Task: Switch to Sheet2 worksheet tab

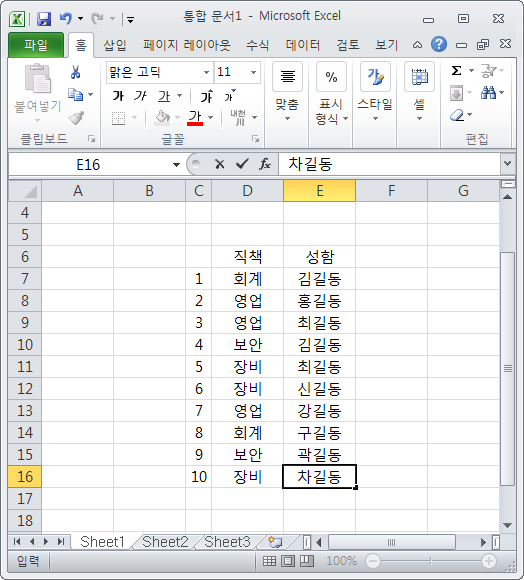Action: (x=165, y=542)
